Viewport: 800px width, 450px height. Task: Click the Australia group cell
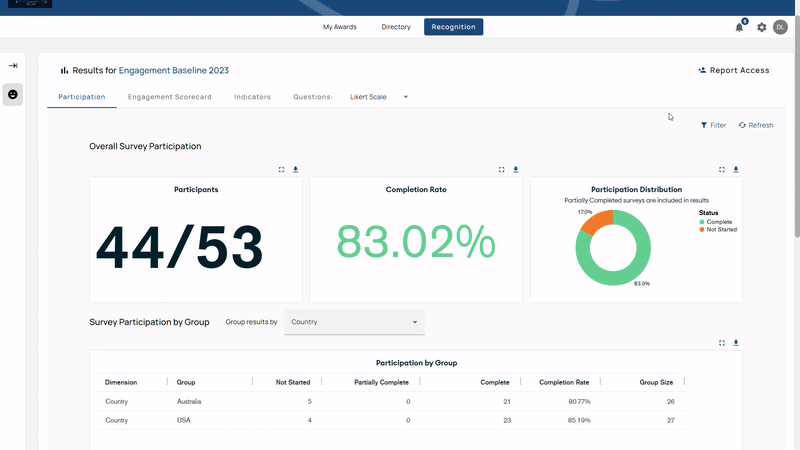tap(189, 402)
